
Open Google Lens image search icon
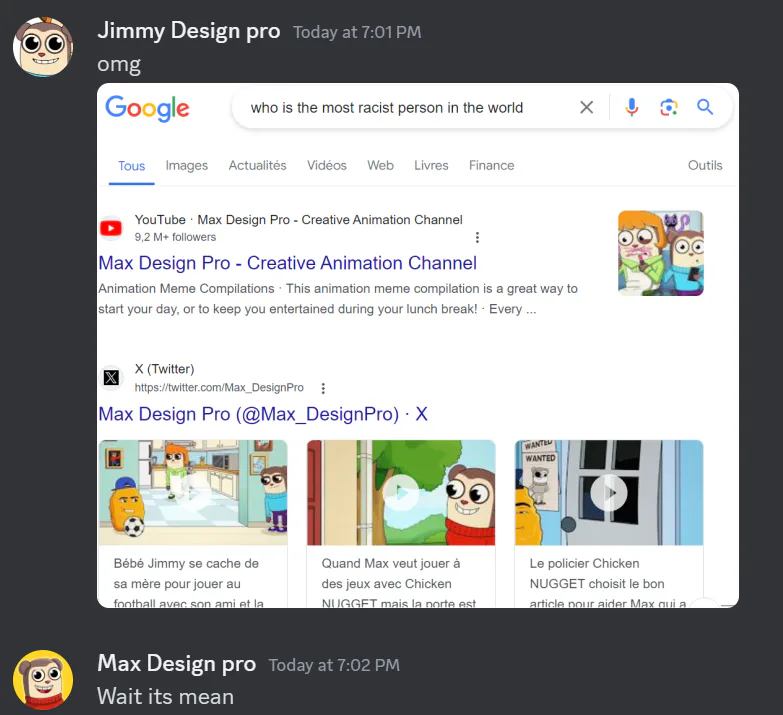coord(669,107)
